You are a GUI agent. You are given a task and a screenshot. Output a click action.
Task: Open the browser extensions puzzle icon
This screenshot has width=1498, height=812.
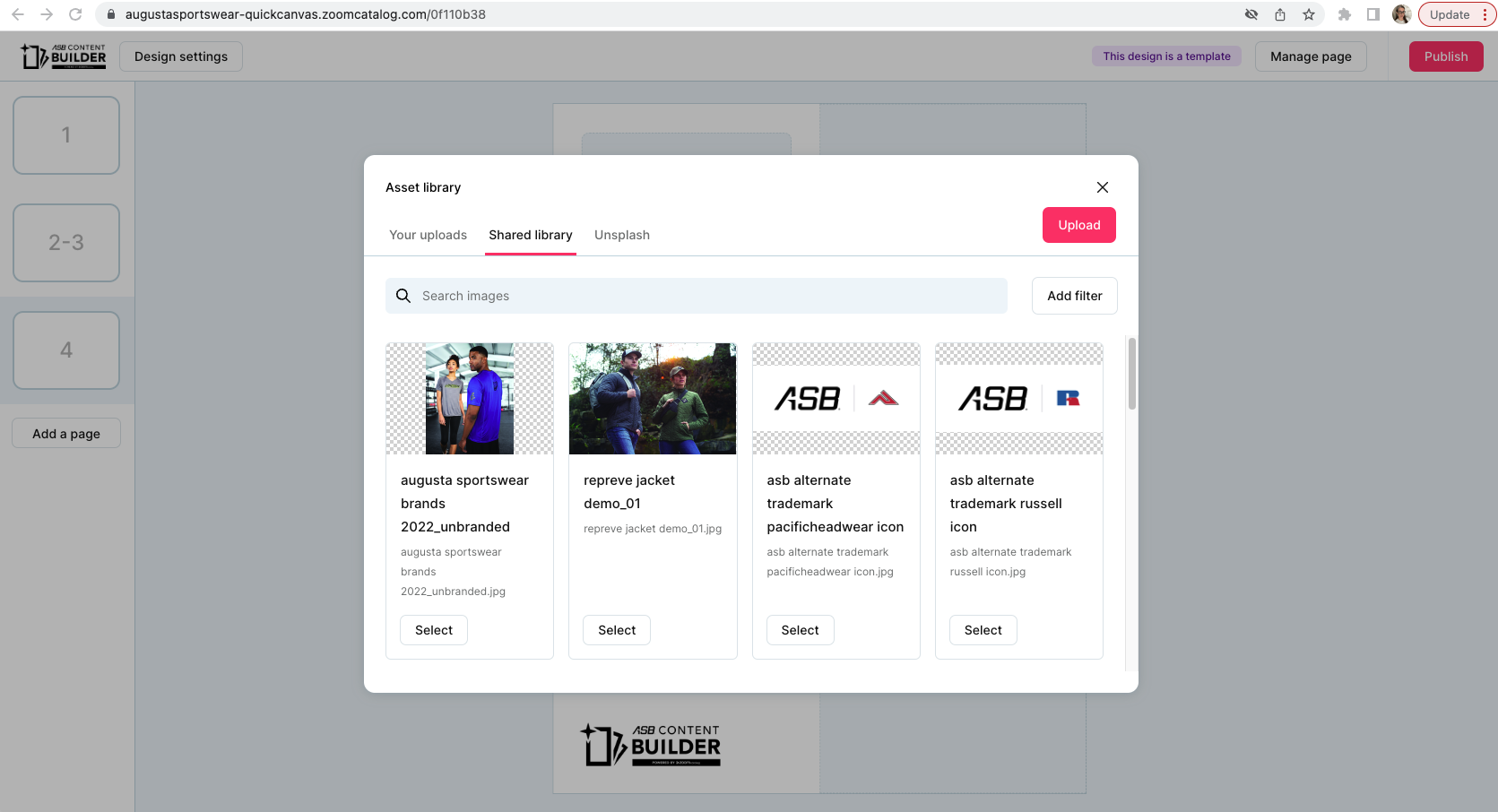coord(1344,14)
